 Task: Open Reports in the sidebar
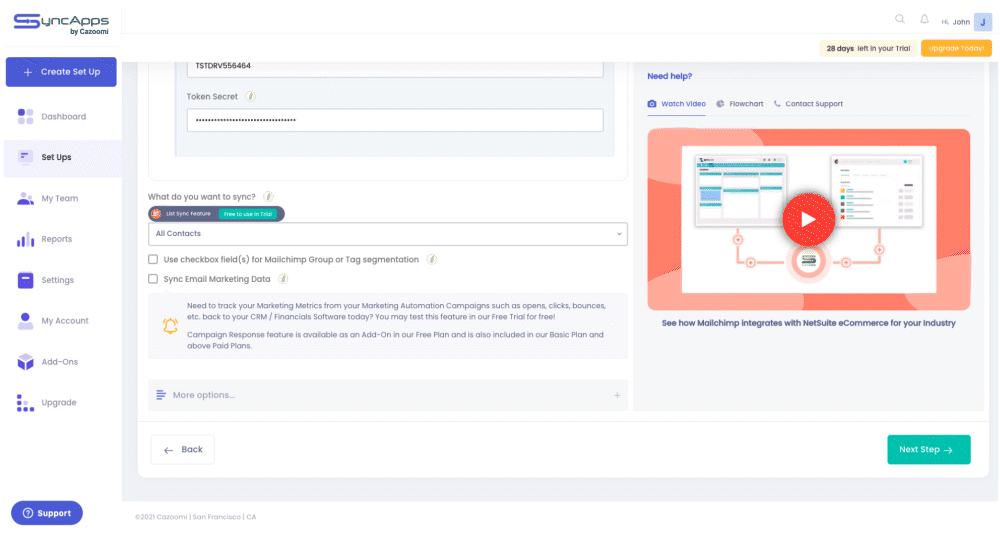point(62,239)
